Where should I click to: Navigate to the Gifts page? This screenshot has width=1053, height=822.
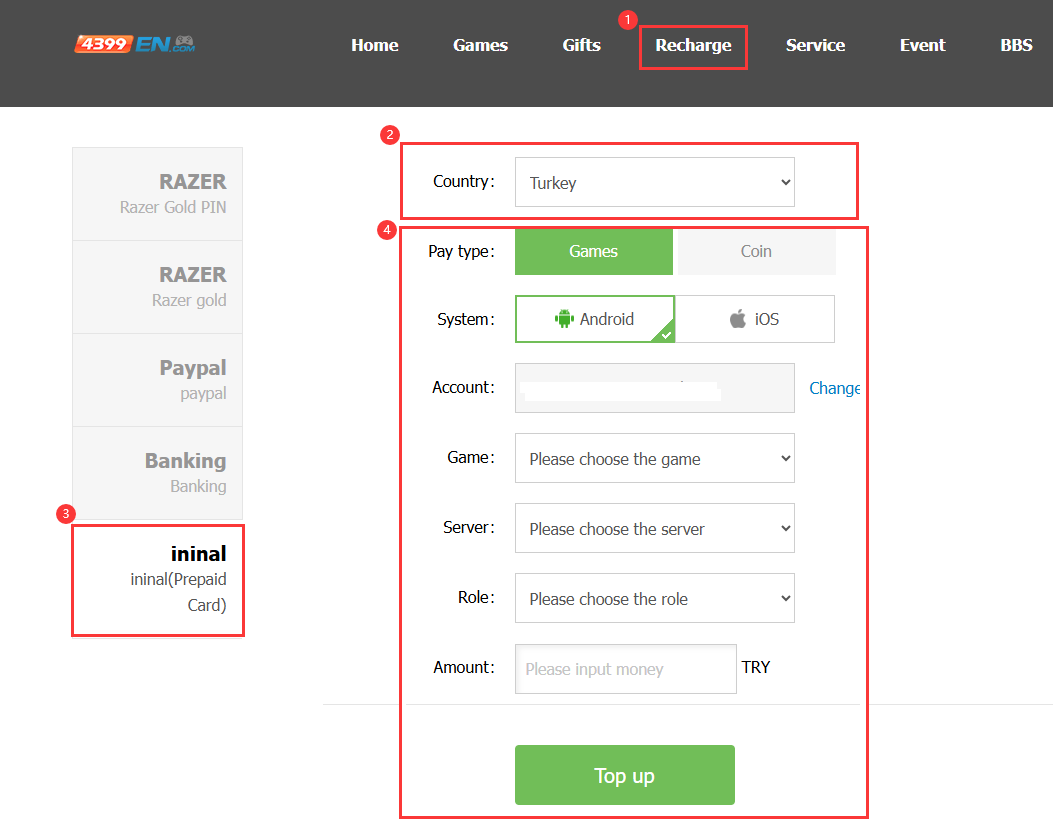[x=581, y=45]
